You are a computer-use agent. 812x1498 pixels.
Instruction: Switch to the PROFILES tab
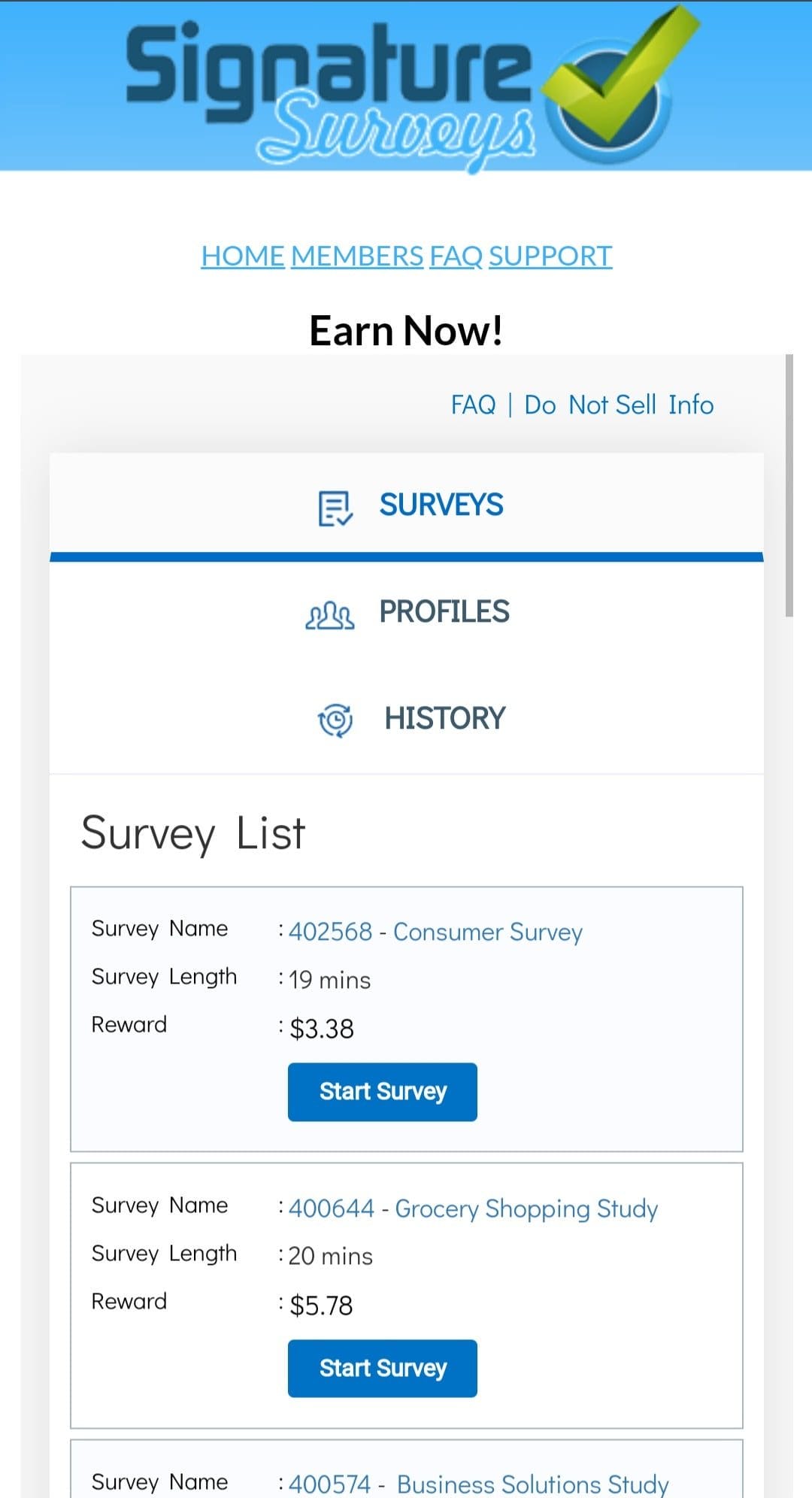tap(444, 612)
